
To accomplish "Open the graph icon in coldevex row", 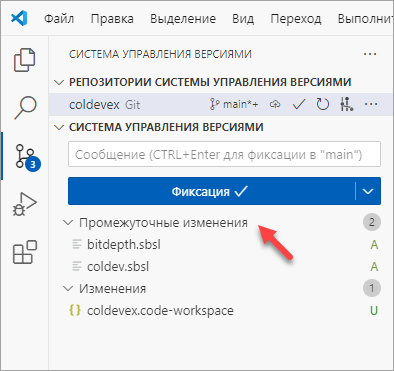I will tap(347, 105).
